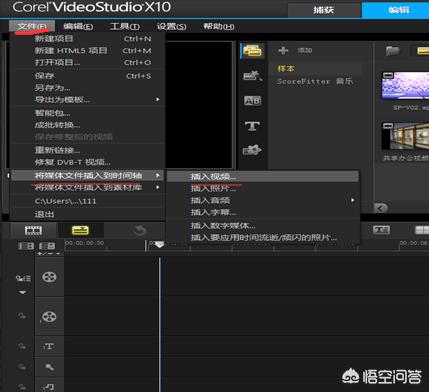Select the Transition (AB) library icon
Screen dimensions: 429x392
coord(252,101)
